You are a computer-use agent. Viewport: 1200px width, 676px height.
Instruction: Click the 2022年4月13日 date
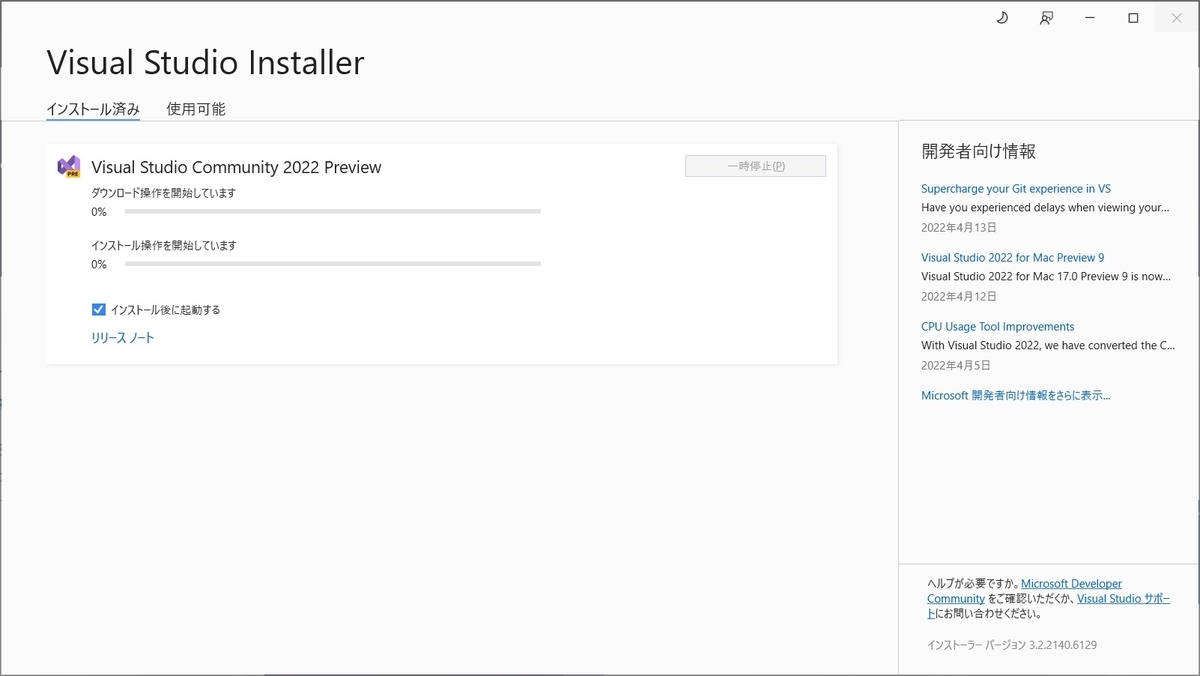(x=959, y=227)
